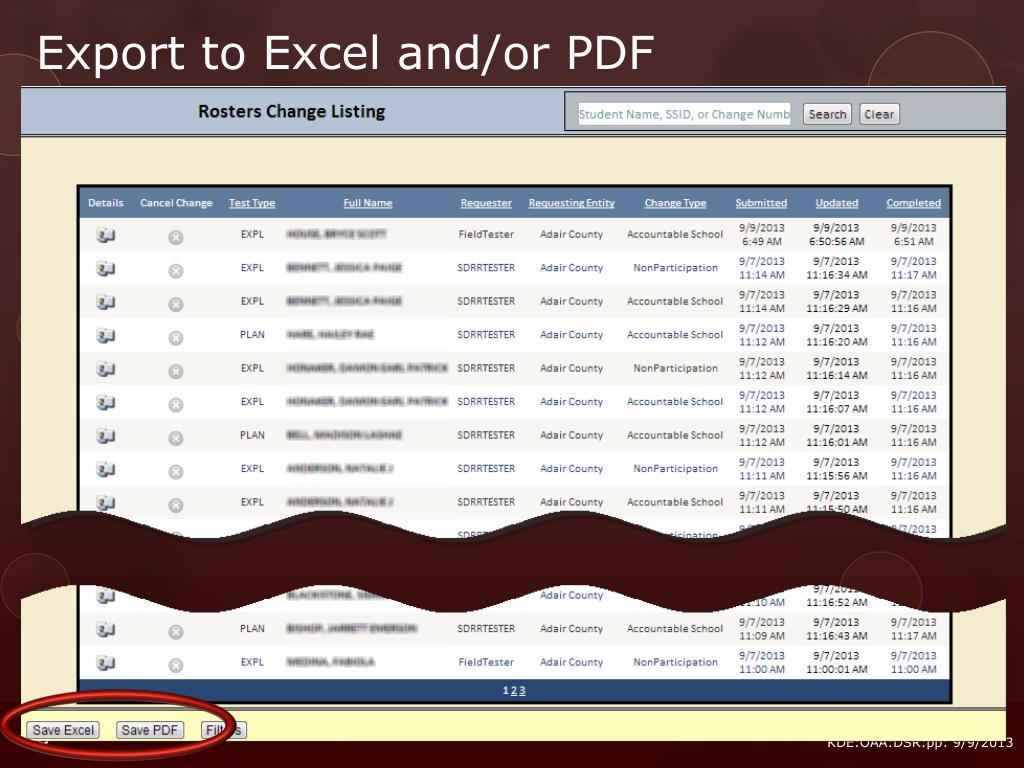Select PLAN in the 11:16:01 AM row
This screenshot has width=1024, height=768.
coord(252,435)
